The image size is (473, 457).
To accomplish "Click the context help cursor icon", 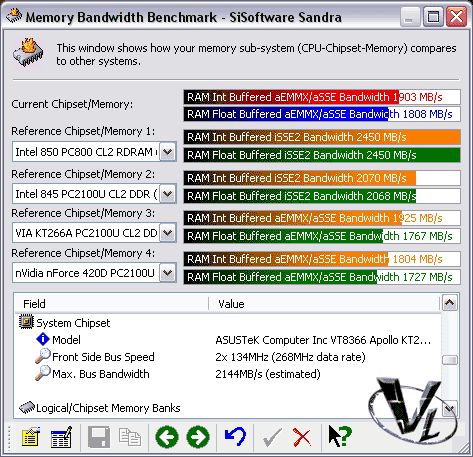I will 340,436.
